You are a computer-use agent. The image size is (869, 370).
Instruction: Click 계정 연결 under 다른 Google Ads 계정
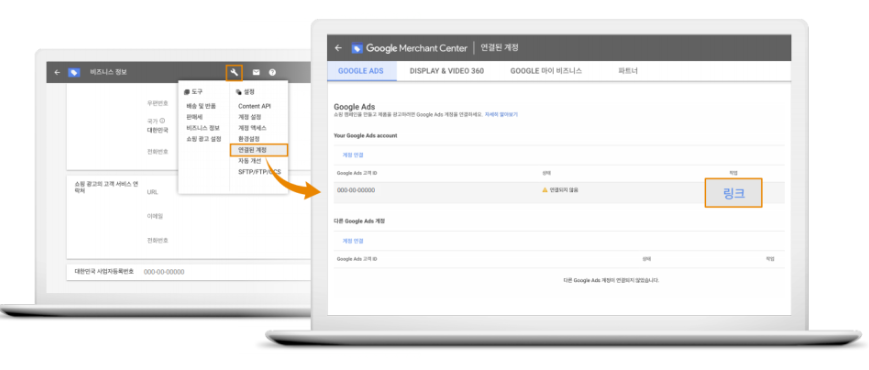tap(352, 241)
